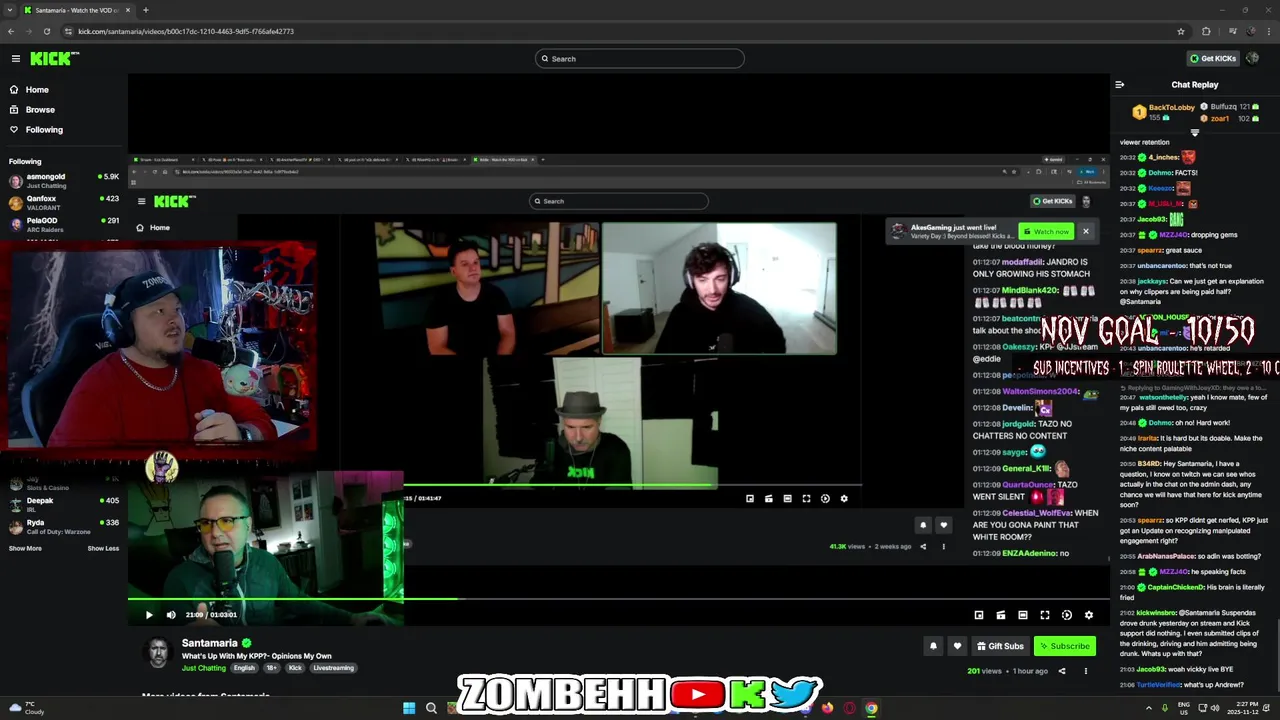Close the AkesGaming live notification
1280x720 pixels.
[x=1085, y=231]
